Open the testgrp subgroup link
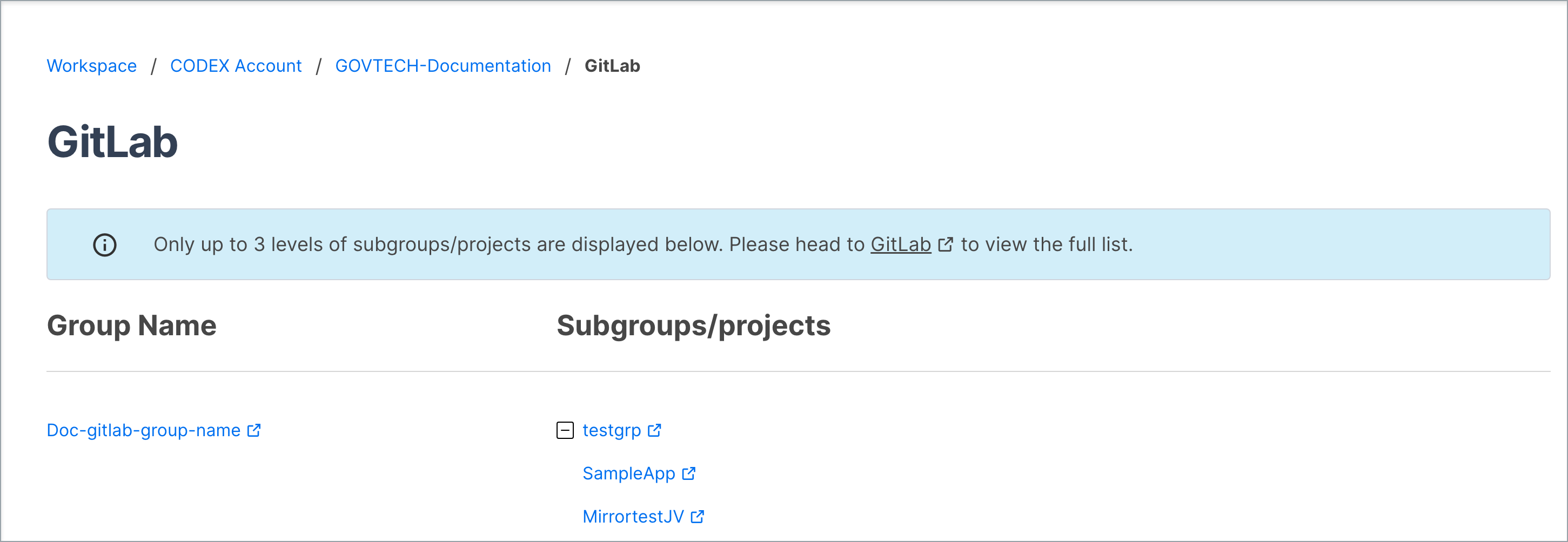Screen dimensions: 1568x542 pyautogui.click(x=611, y=431)
